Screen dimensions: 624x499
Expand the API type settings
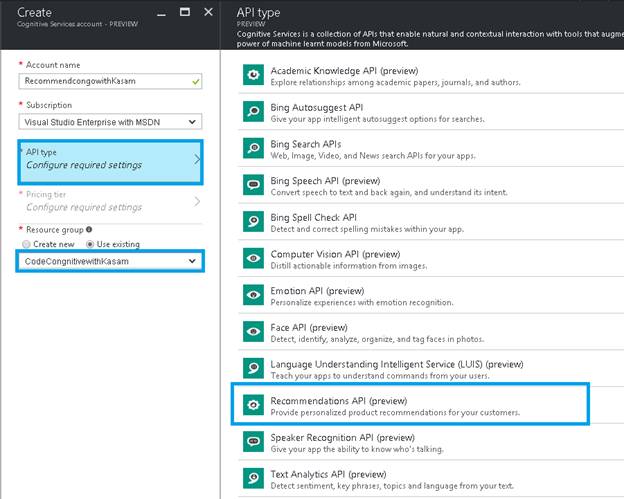click(110, 158)
